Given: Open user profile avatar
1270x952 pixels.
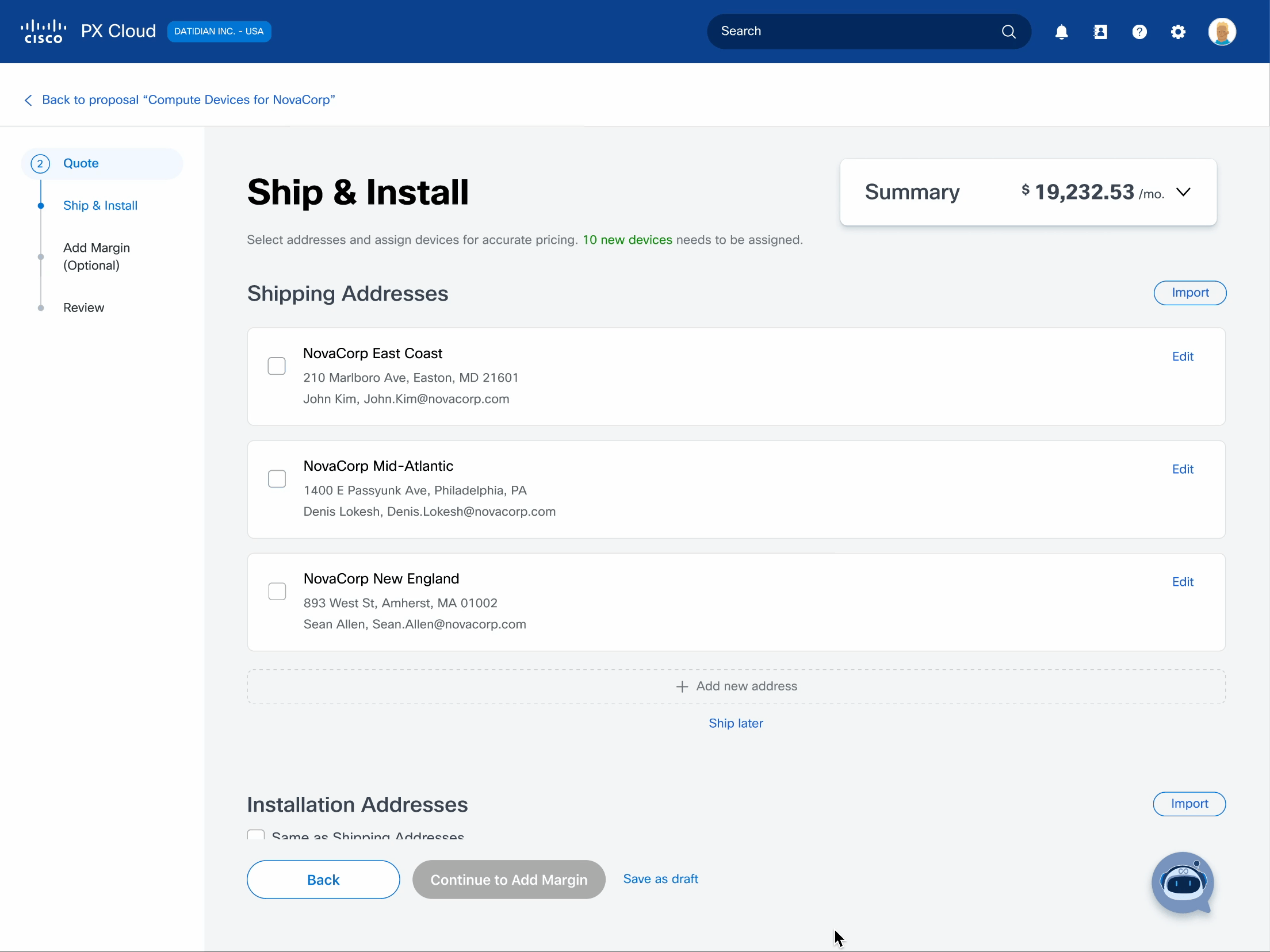Looking at the screenshot, I should 1222,32.
